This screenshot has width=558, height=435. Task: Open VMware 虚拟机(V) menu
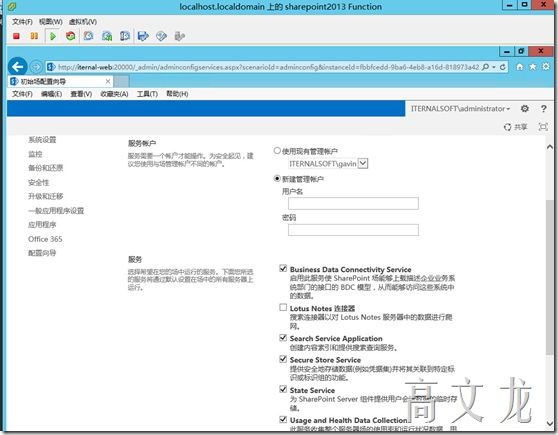83,22
